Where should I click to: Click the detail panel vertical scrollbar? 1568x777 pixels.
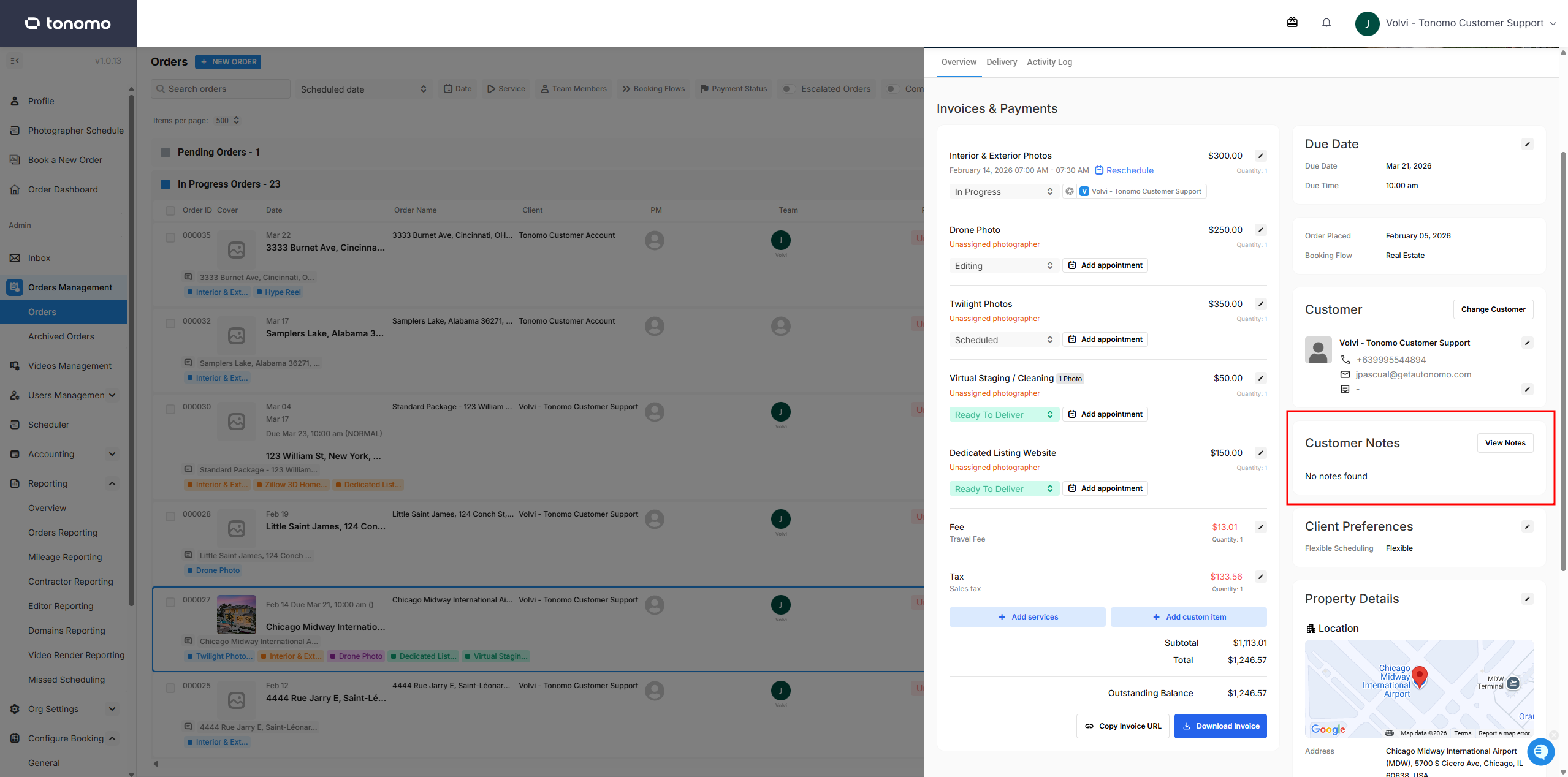pos(1563,362)
